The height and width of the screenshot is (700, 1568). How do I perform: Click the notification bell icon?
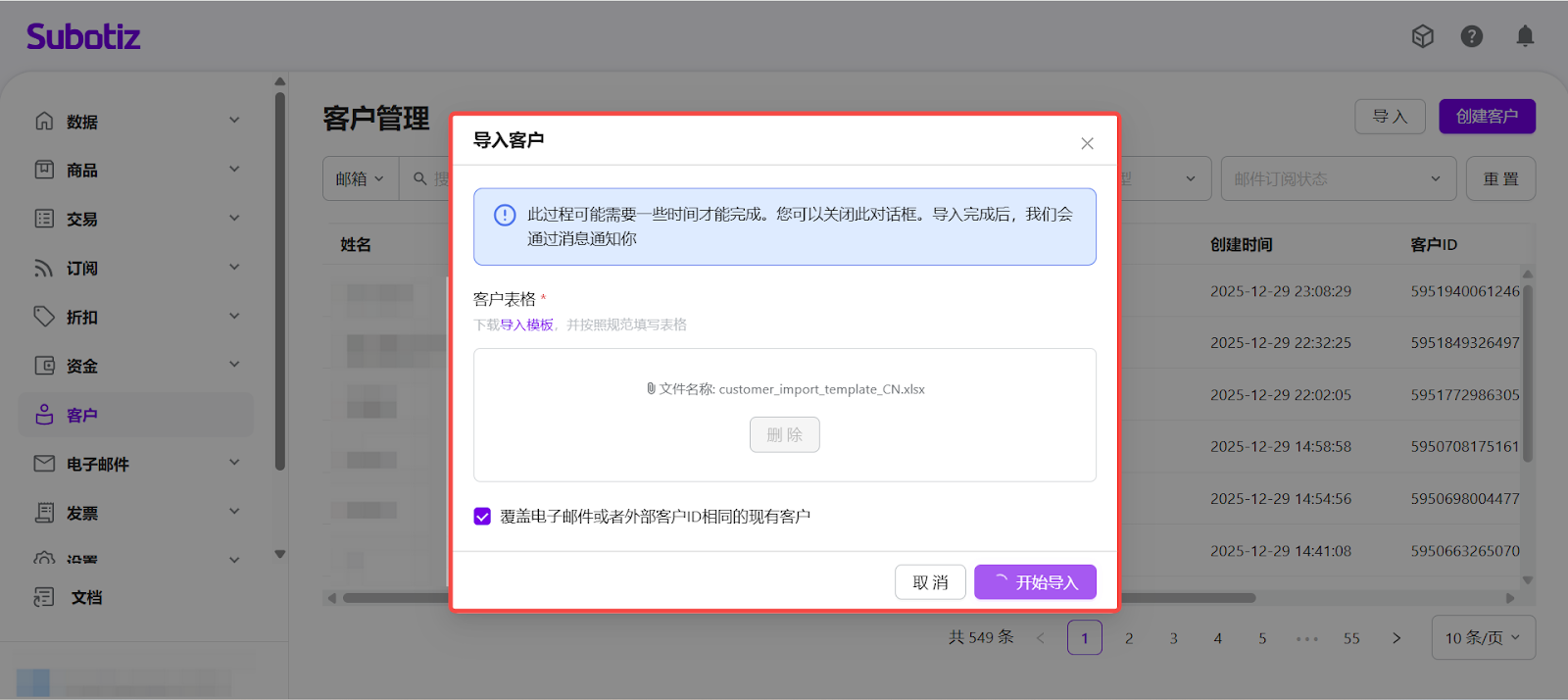(1525, 36)
